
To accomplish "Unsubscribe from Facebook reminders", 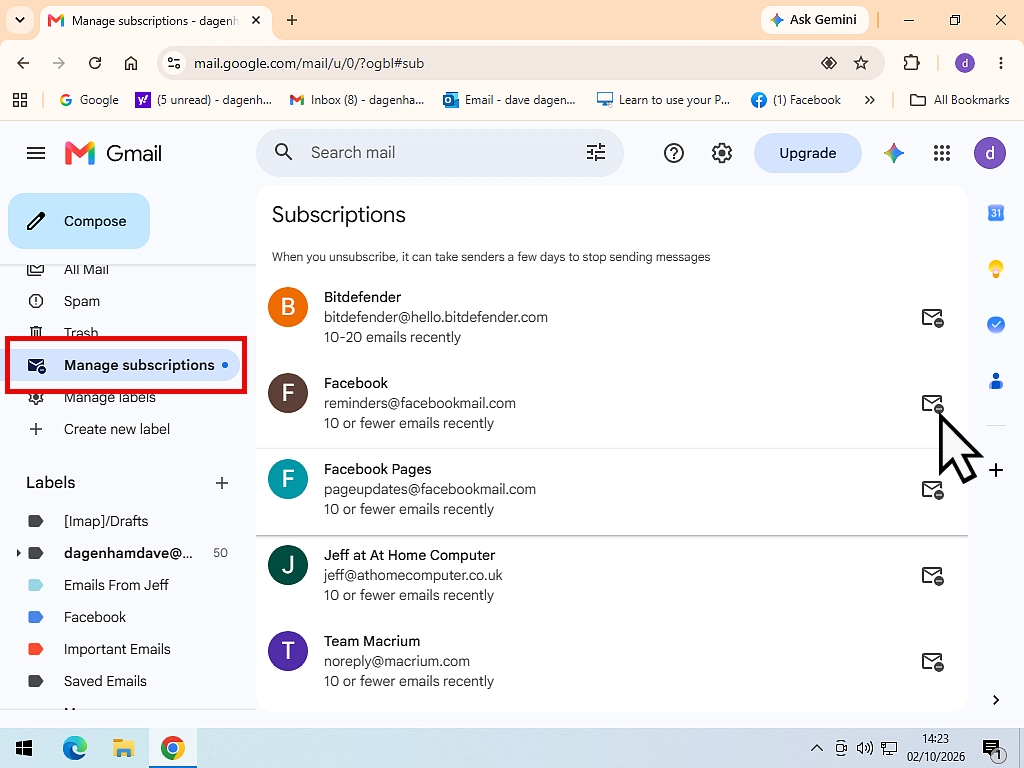I will pyautogui.click(x=932, y=404).
